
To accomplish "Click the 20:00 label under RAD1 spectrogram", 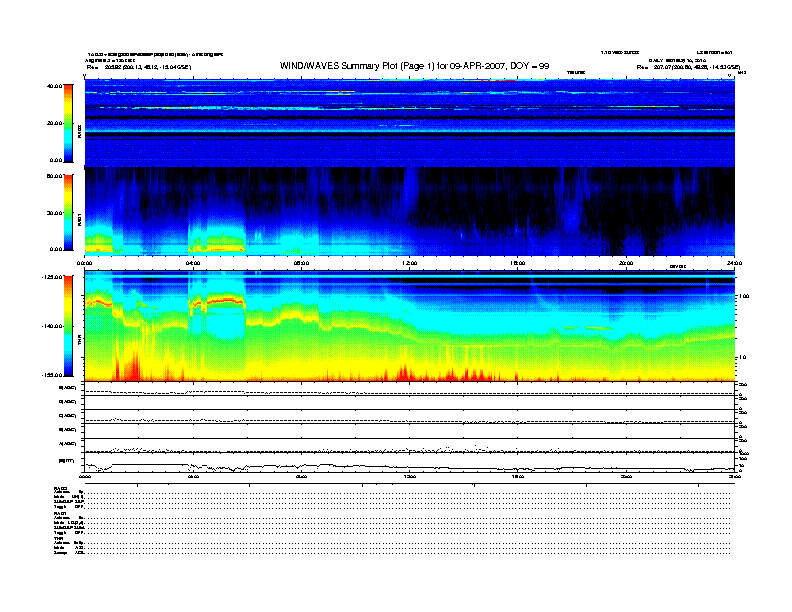I will click(x=626, y=263).
